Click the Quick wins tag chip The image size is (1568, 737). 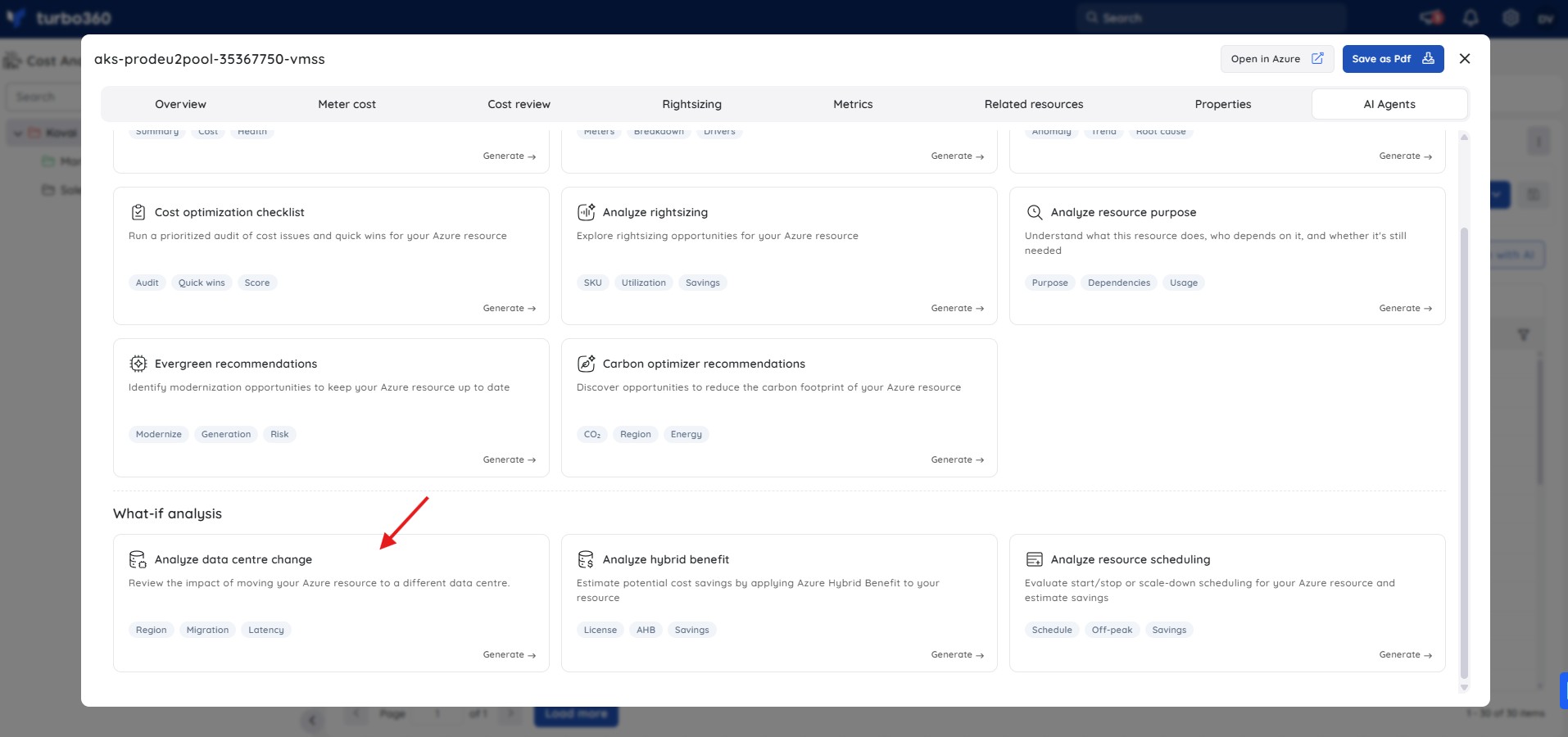pos(202,283)
